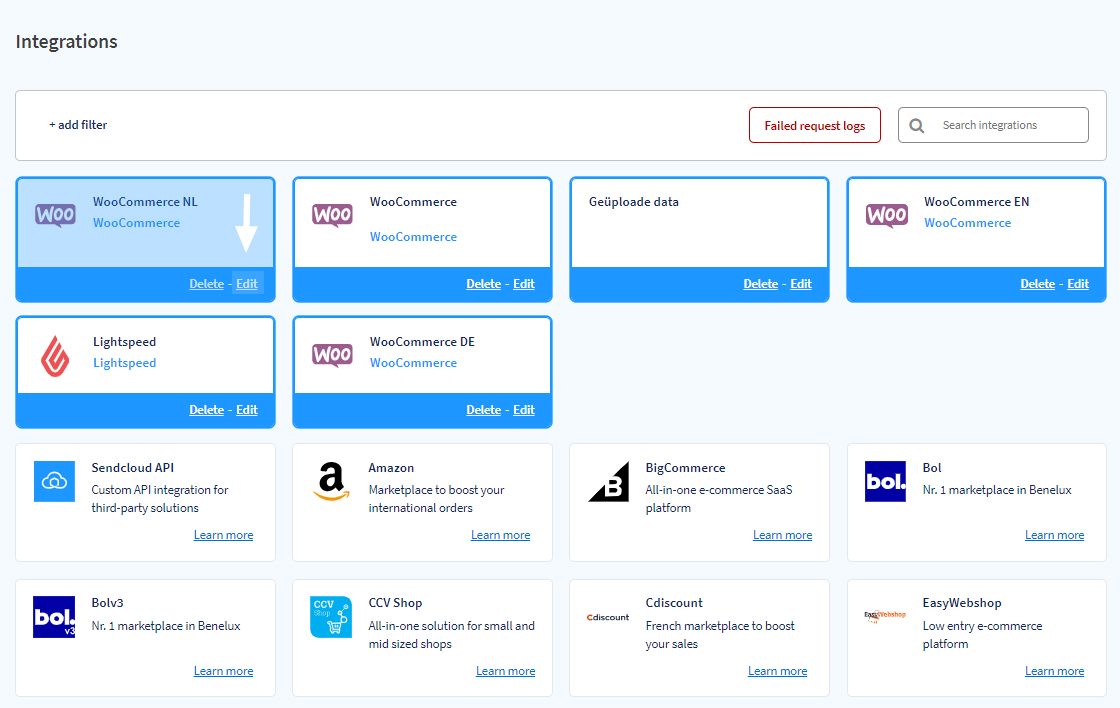The width and height of the screenshot is (1120, 708).
Task: Edit the WooCommerce DE integration
Action: [524, 409]
